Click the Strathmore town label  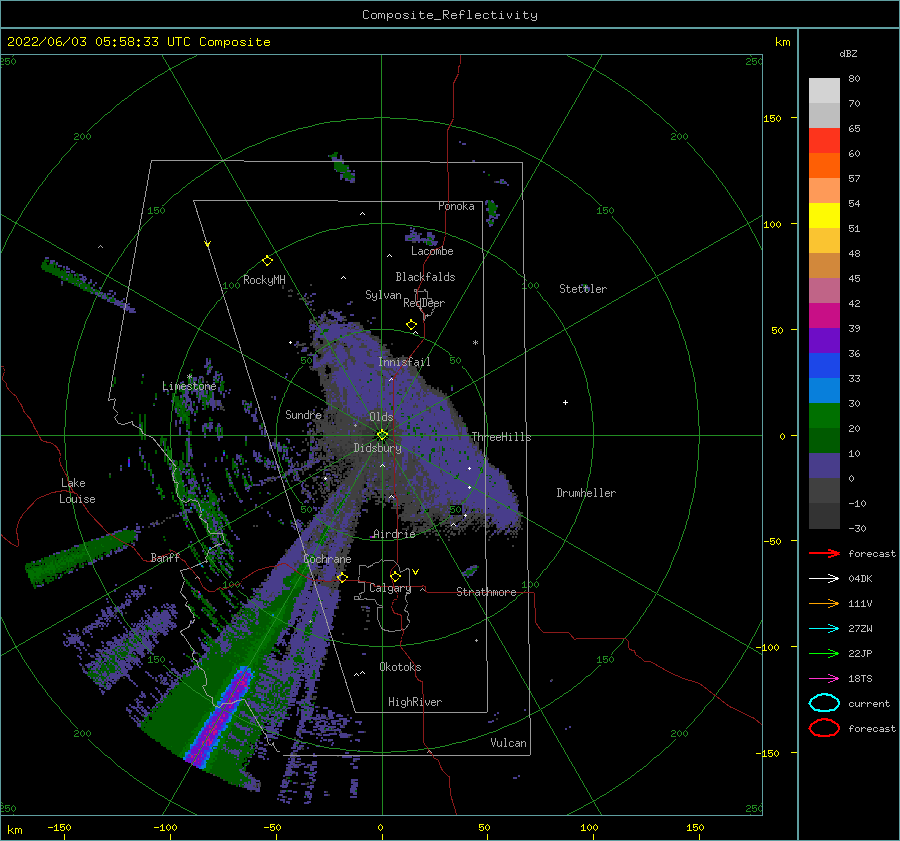[x=486, y=592]
